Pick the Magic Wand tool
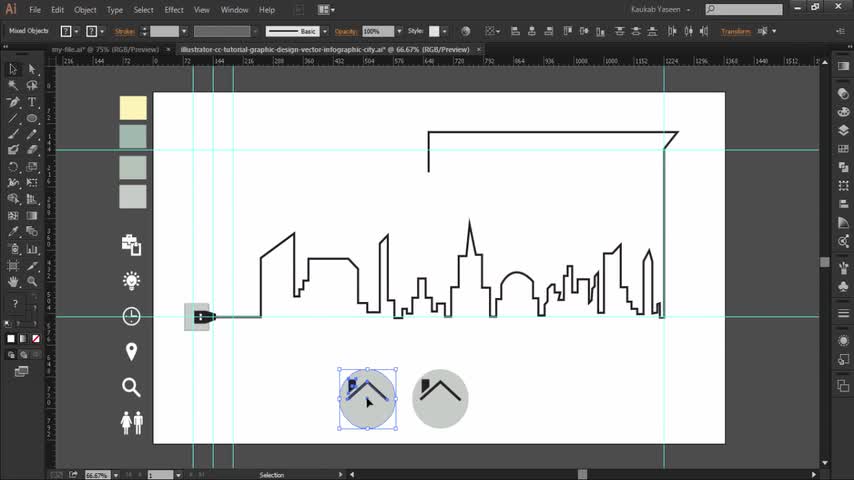This screenshot has width=854, height=480. click(x=13, y=86)
